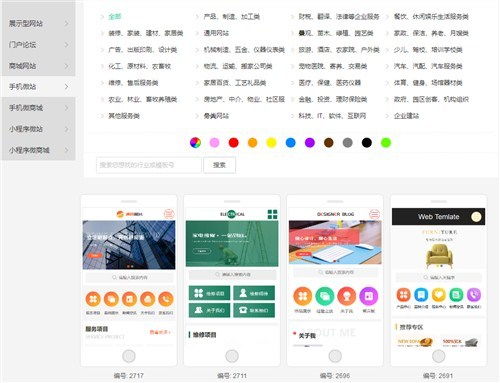Expand the chevron beside 小程序微商城
Screen dimensions: 500x383
pyautogui.click(x=66, y=150)
